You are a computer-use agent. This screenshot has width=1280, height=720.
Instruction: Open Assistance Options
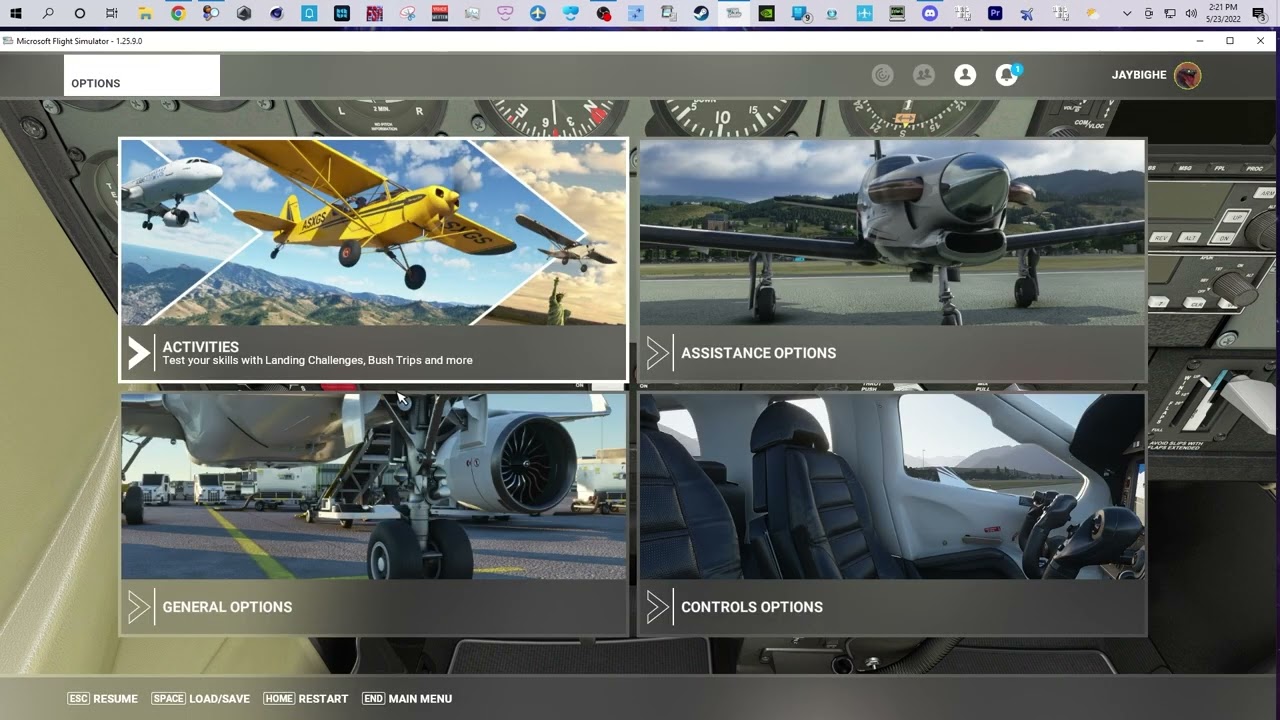pyautogui.click(x=892, y=260)
